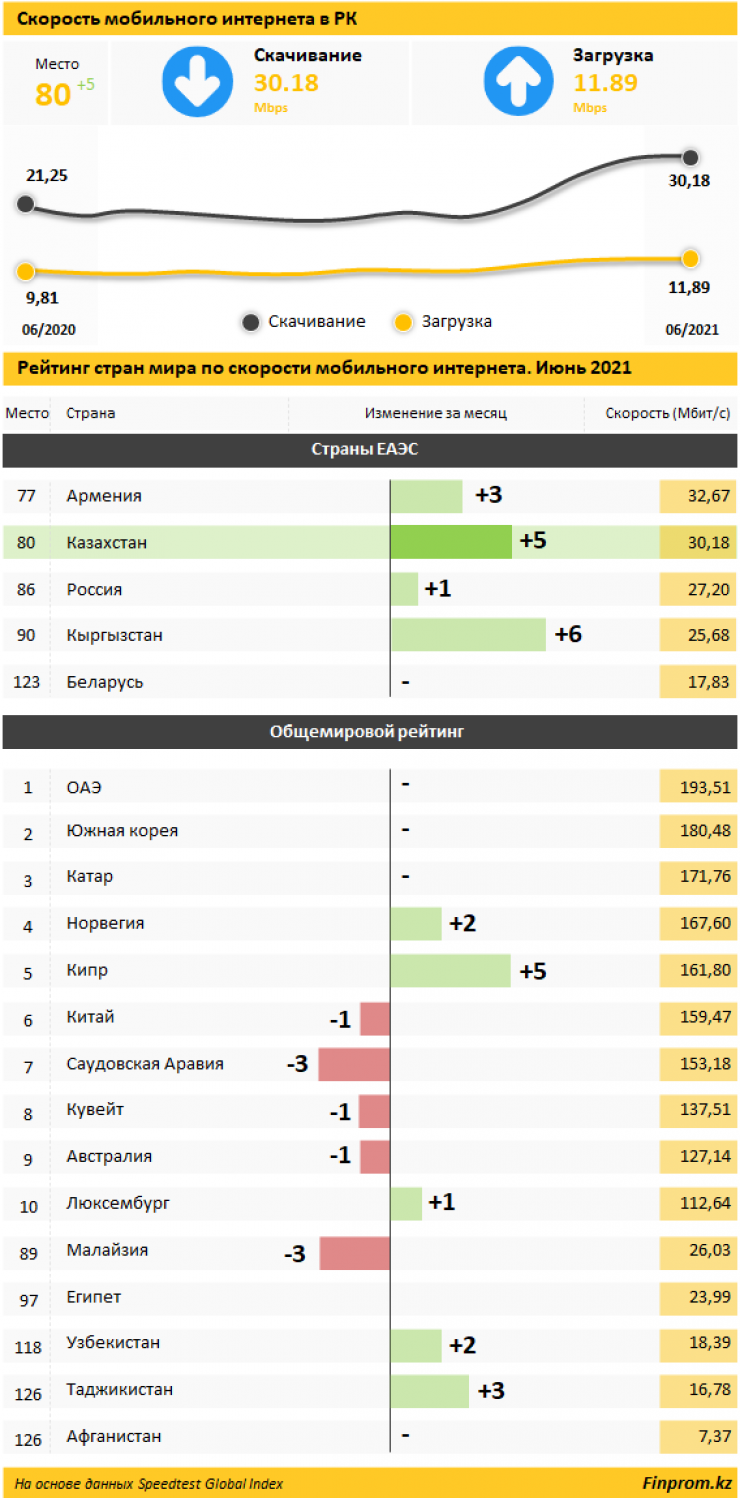Click the gray Скачивание legend dot

click(x=250, y=322)
